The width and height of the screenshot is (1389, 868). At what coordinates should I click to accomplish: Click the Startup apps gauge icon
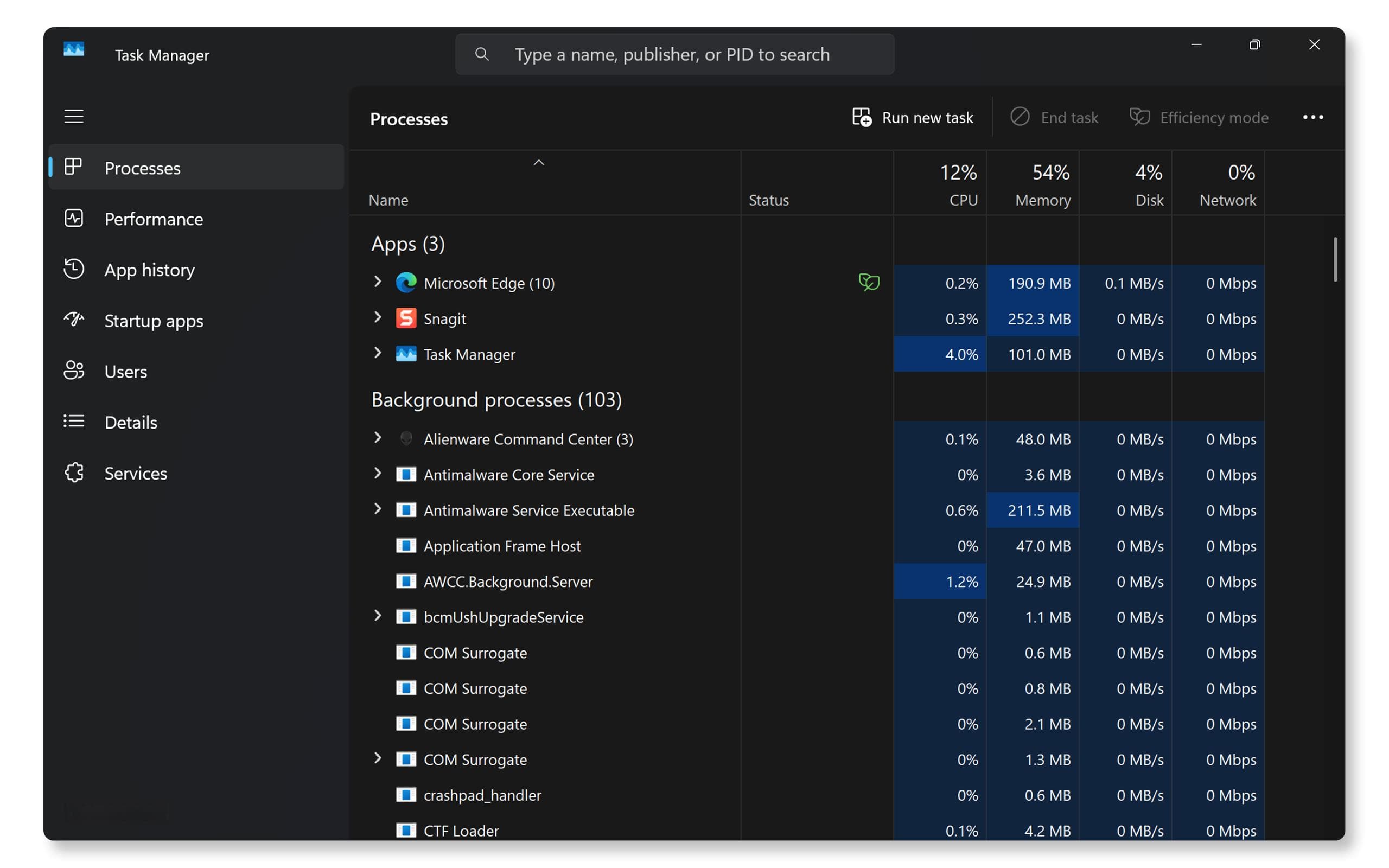[x=73, y=320]
